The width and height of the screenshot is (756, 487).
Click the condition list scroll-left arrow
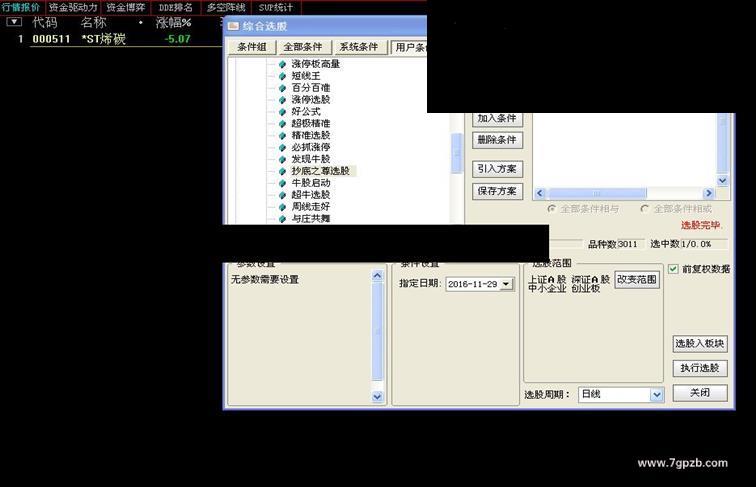(540, 193)
